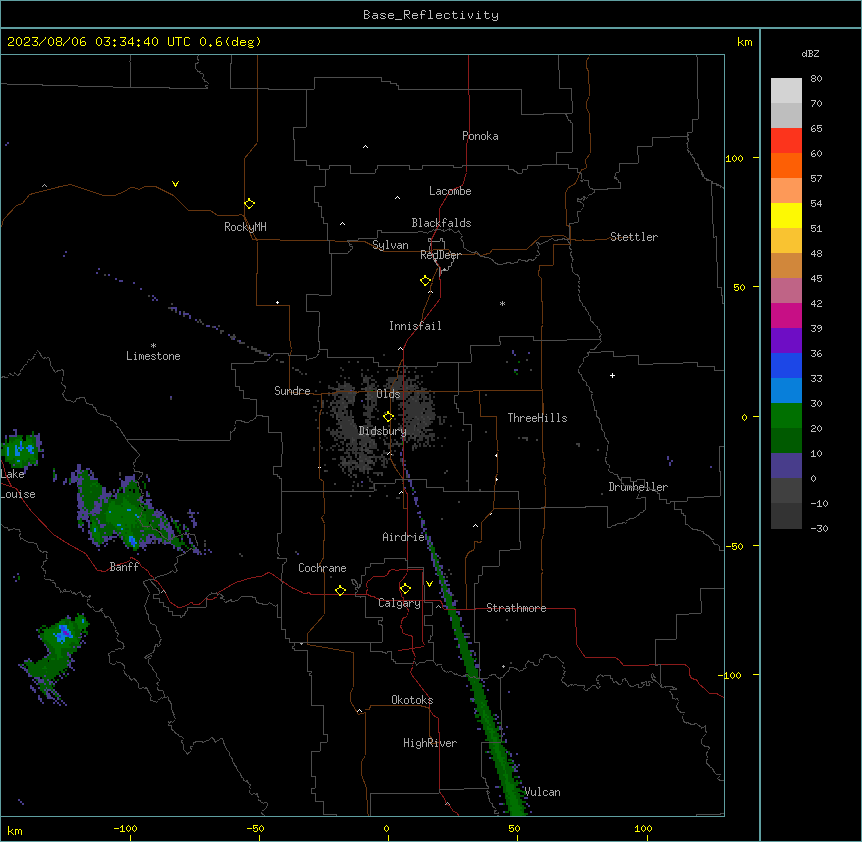The height and width of the screenshot is (842, 862).
Task: Click the Strathmore label
Action: click(516, 608)
